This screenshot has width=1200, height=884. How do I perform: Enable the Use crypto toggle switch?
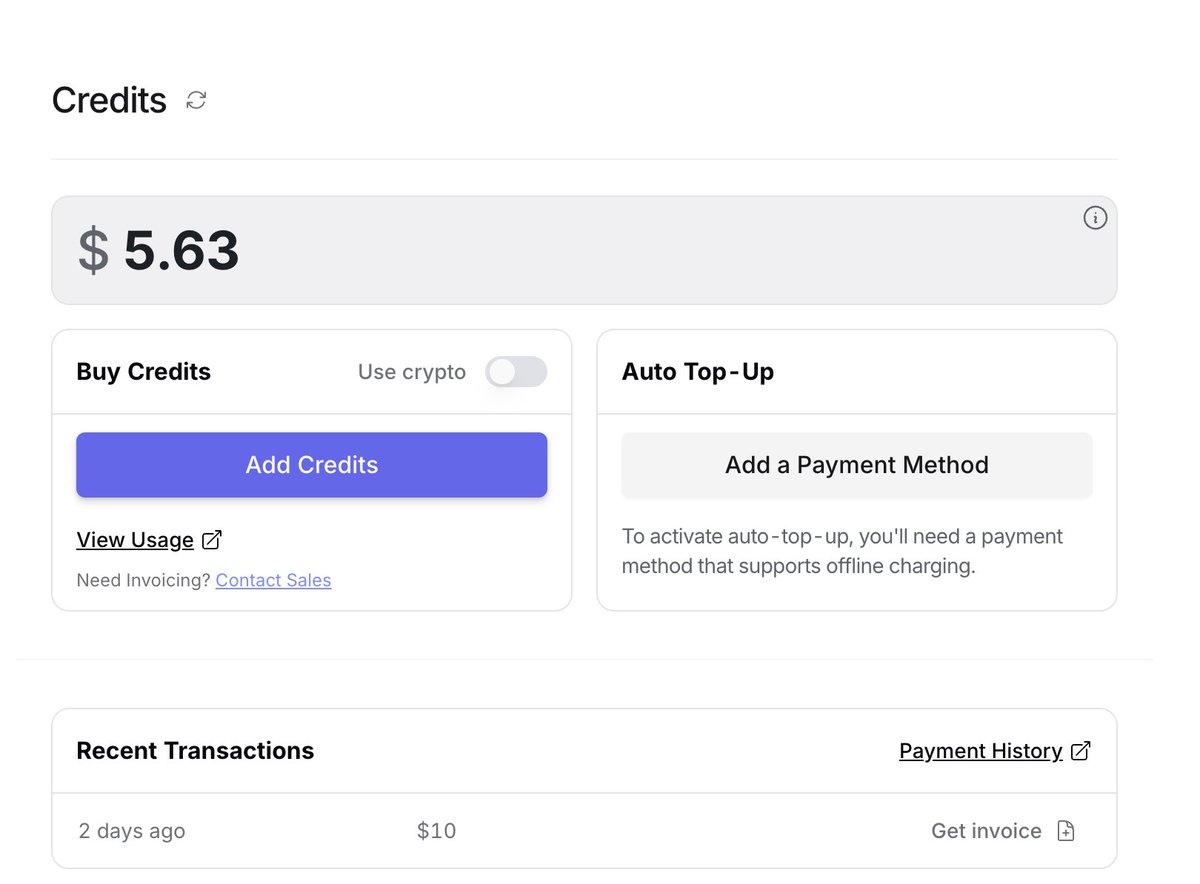(x=516, y=372)
